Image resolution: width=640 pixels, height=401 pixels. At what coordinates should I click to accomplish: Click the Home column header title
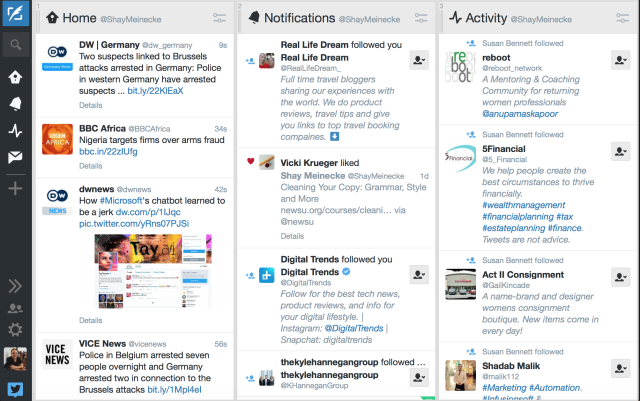pos(79,18)
